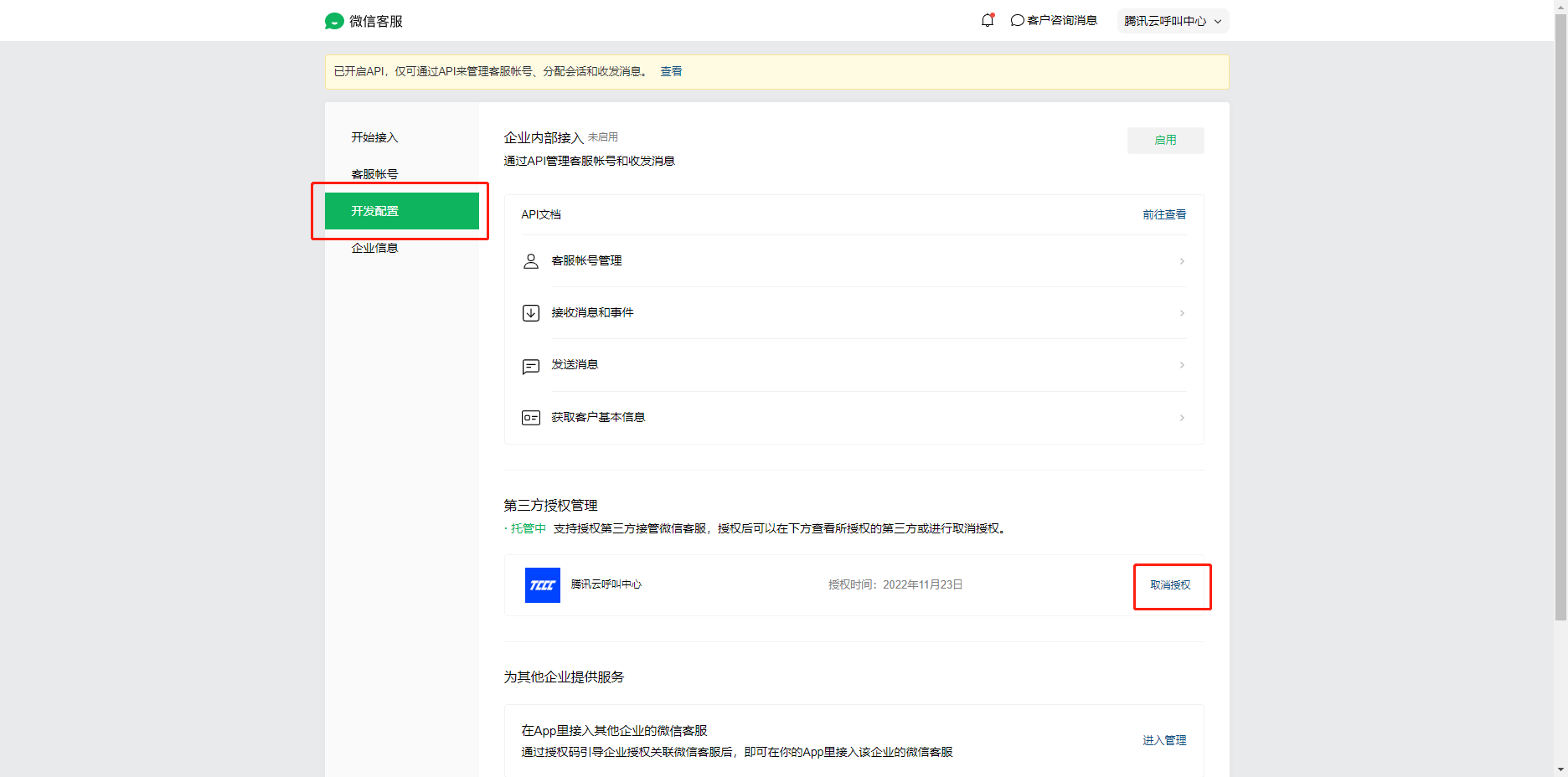Click the customer inquiry message bubble icon
The height and width of the screenshot is (777, 1568).
tap(1018, 20)
